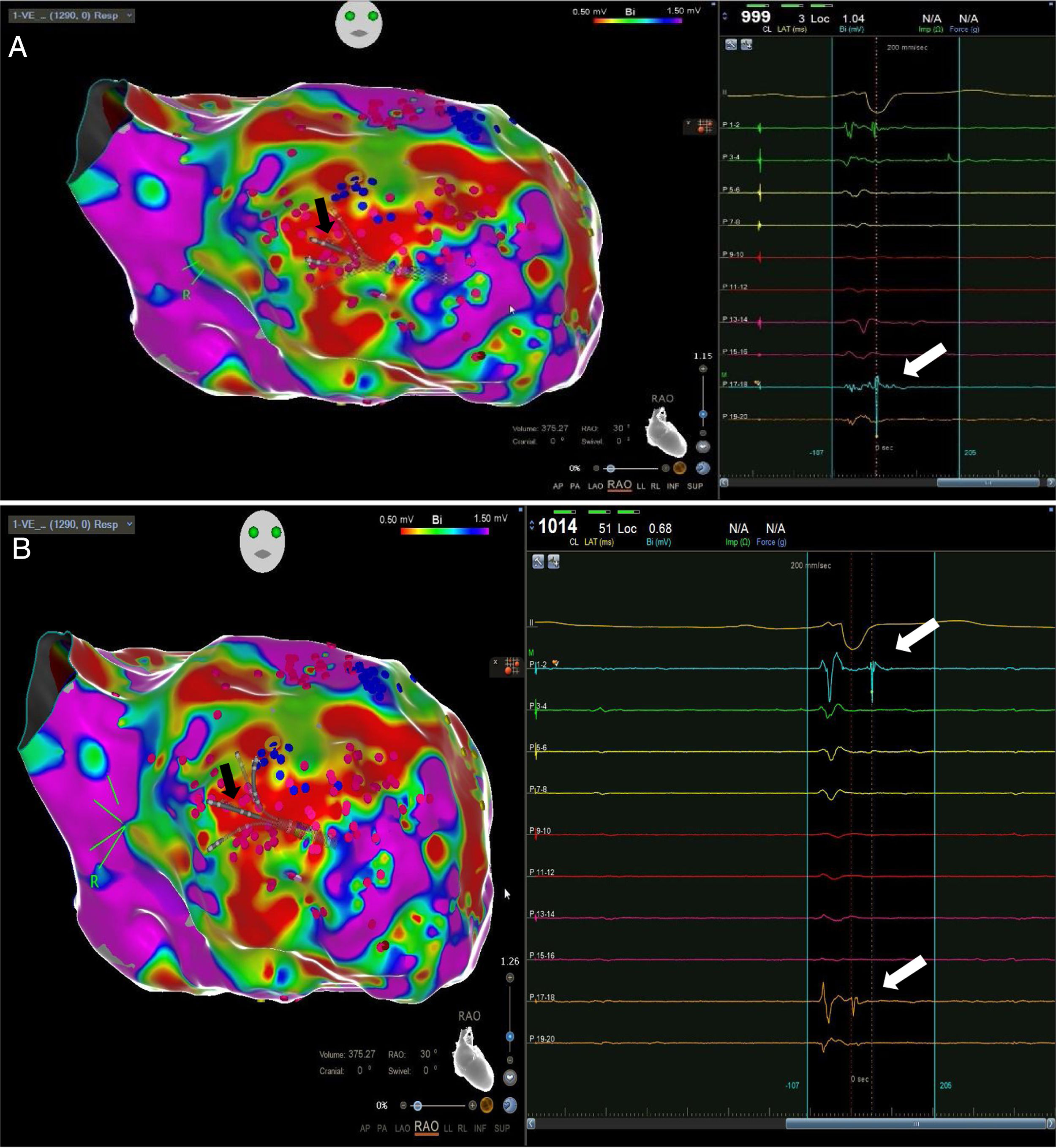Click the wrench icon in lower signal panel
Viewport: 1056px width, 1148px height.
tap(538, 562)
